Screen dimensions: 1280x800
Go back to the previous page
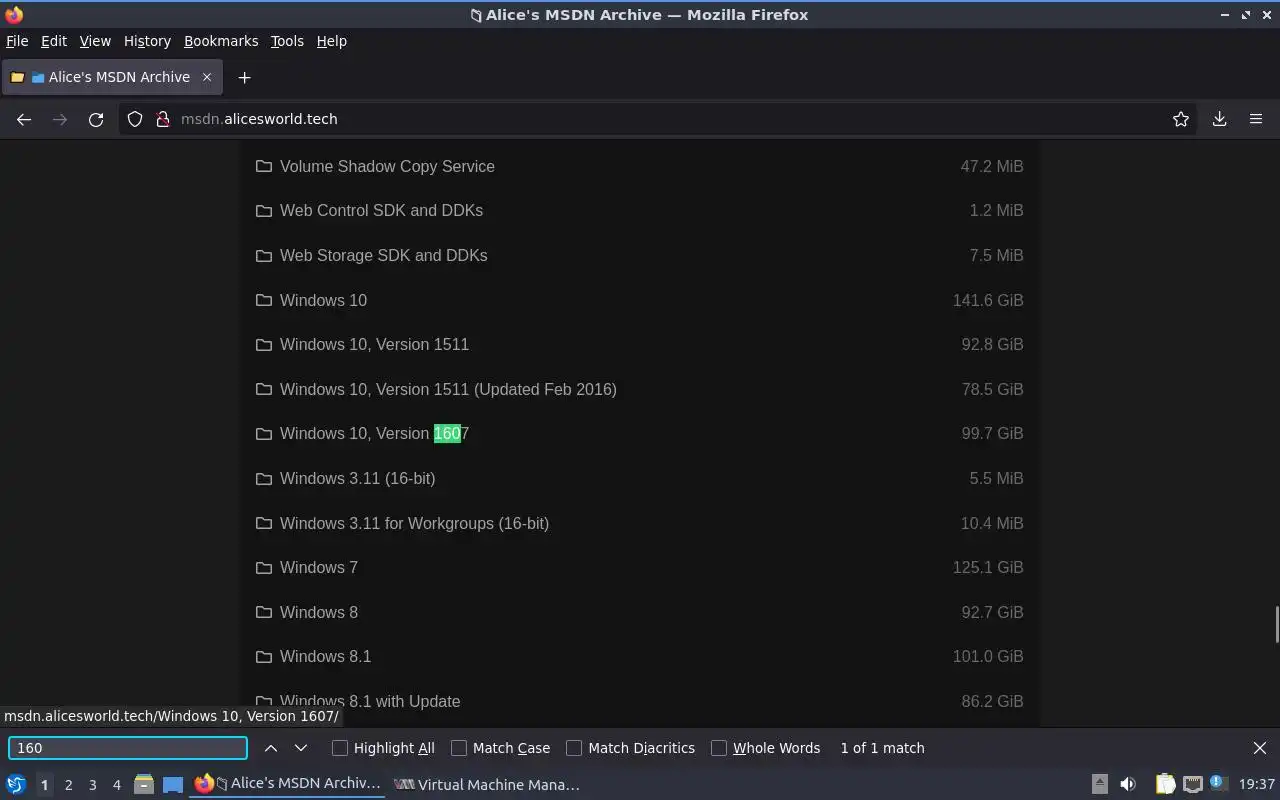[x=24, y=119]
